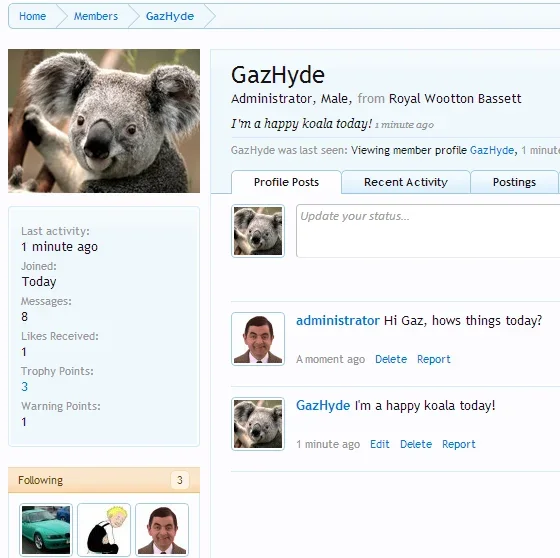
Task: Open the Mr. Bean avatar in Following list
Action: pyautogui.click(x=162, y=530)
